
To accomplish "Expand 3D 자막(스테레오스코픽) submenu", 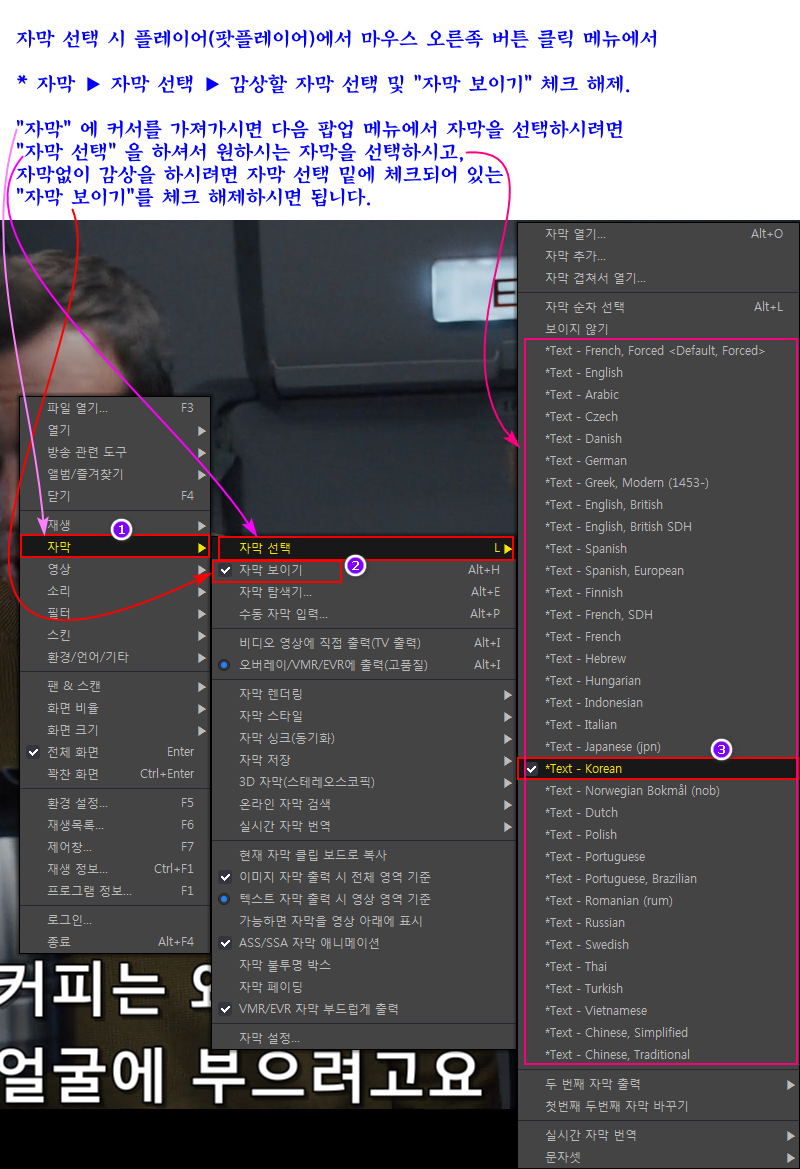I will tap(364, 782).
